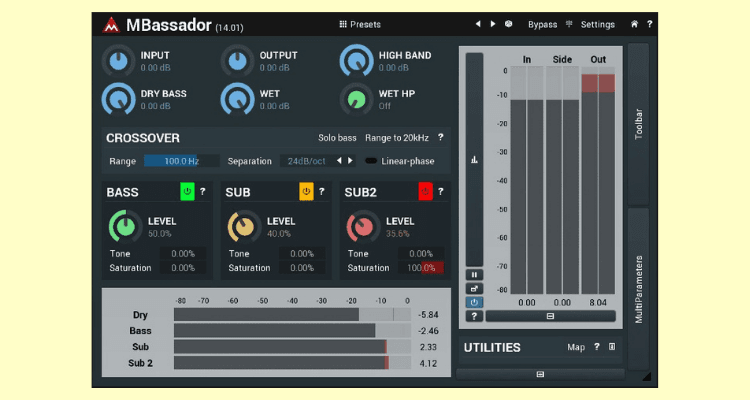This screenshot has height=400, width=750.
Task: Toggle the Bypass button
Action: point(542,24)
